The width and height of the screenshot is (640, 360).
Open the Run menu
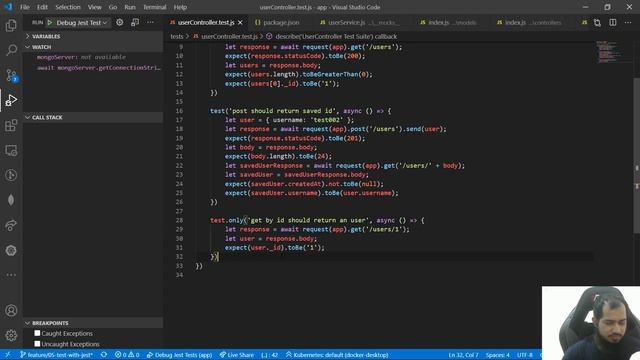(x=130, y=7)
